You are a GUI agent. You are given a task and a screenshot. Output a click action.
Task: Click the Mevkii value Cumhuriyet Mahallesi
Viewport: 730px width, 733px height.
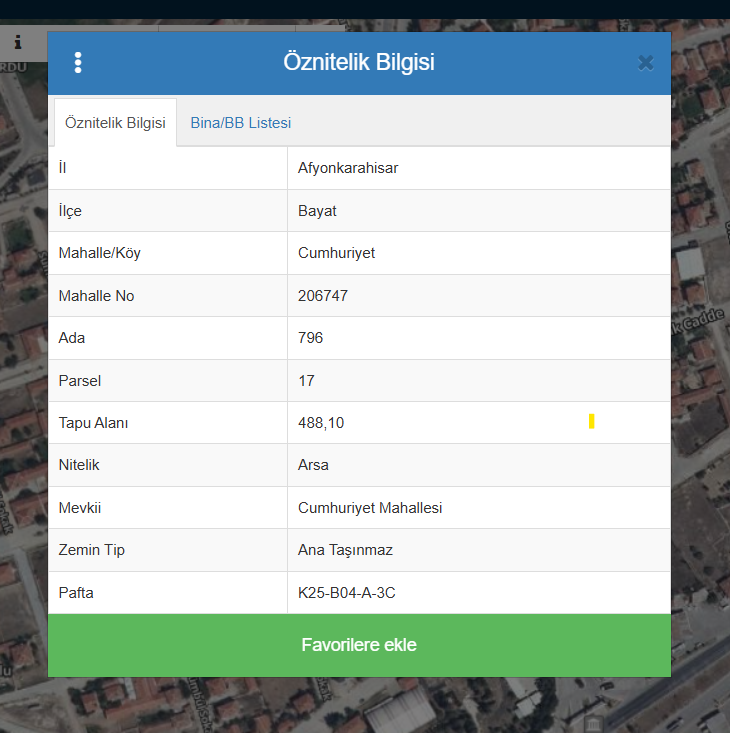point(370,508)
